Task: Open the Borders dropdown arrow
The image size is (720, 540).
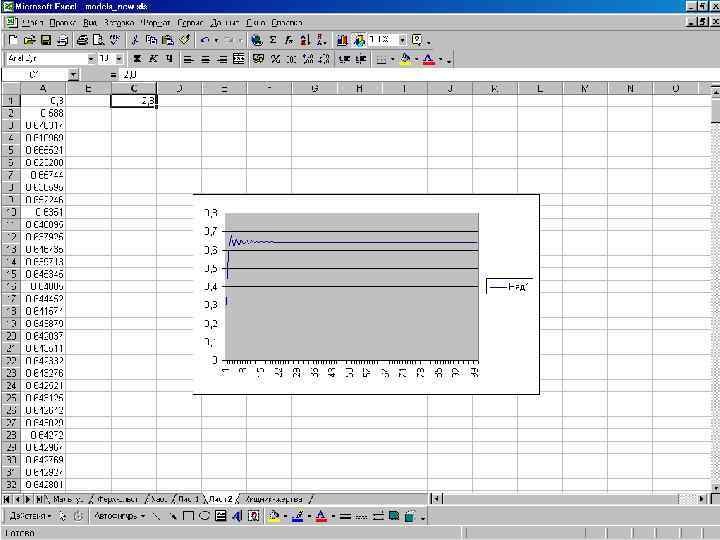Action: 392,59
